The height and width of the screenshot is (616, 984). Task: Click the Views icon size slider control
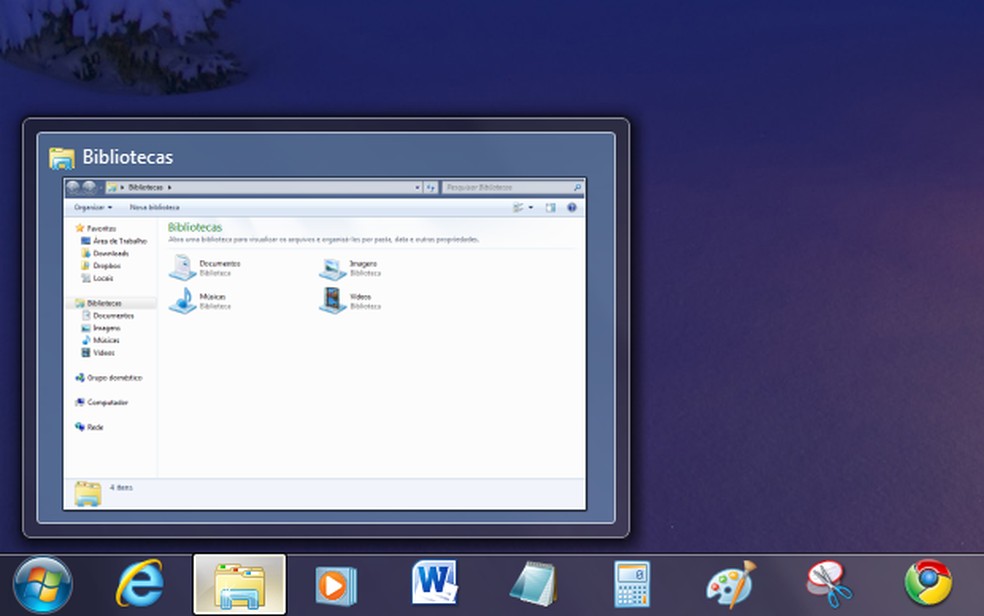(517, 207)
